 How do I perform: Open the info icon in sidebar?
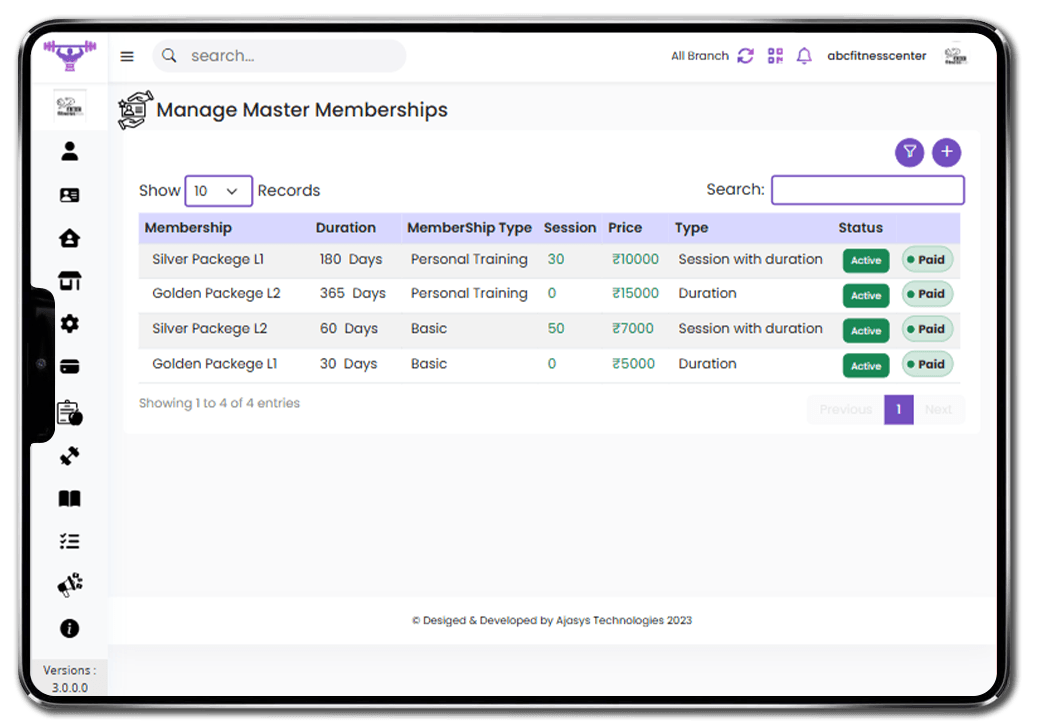(x=69, y=628)
